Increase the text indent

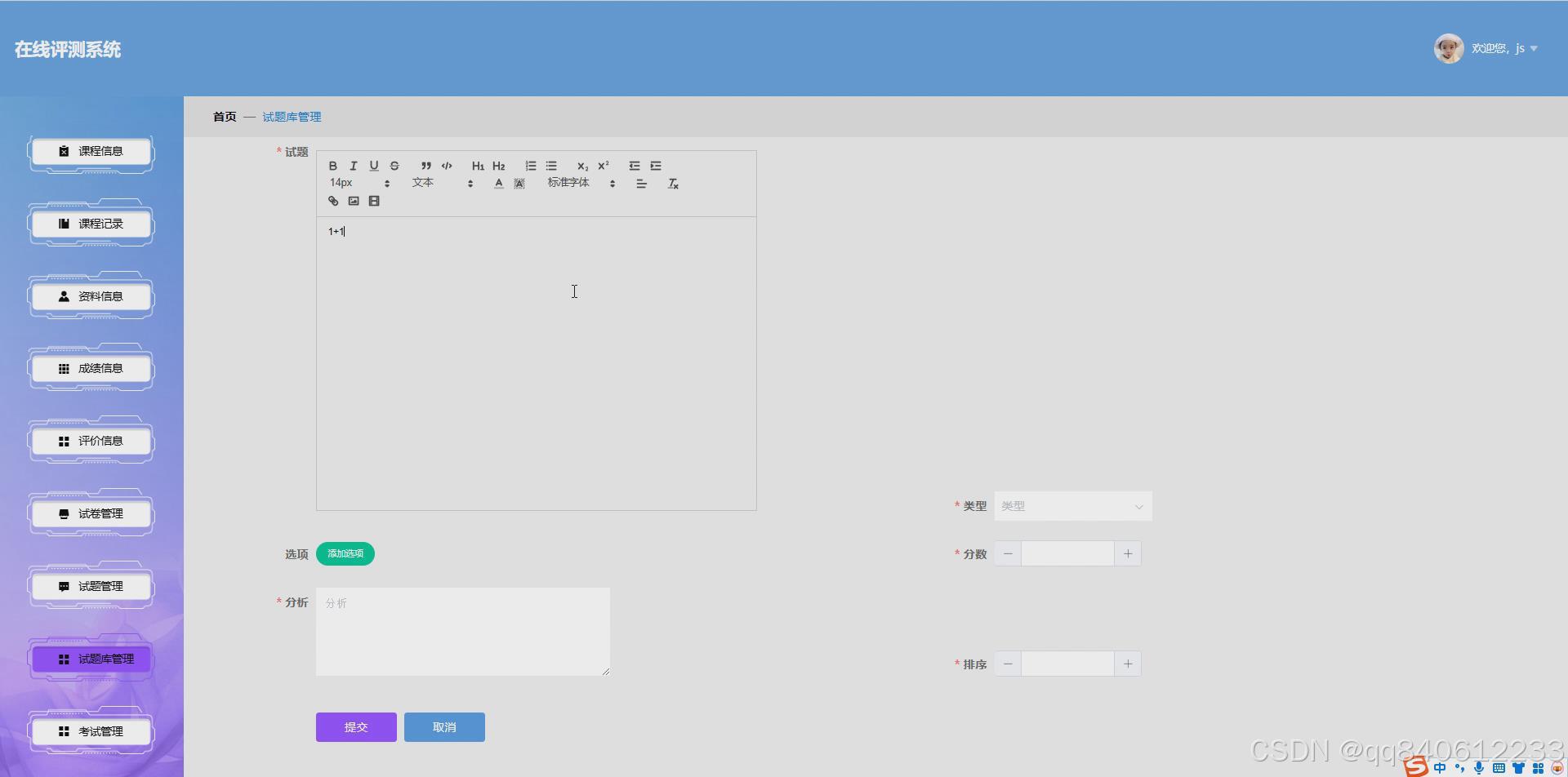point(656,166)
